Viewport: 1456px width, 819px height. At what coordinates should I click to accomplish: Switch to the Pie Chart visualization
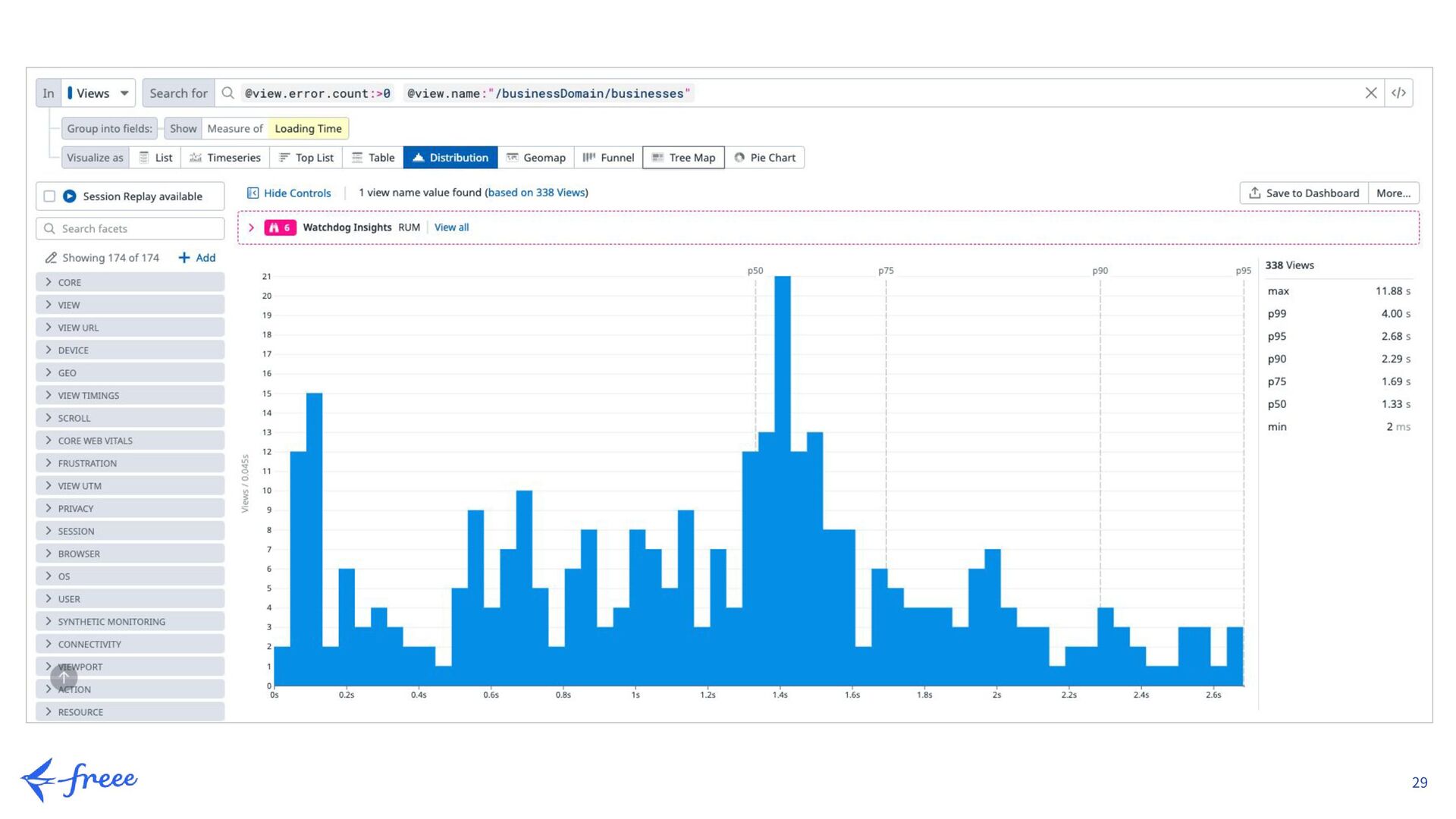pyautogui.click(x=764, y=158)
